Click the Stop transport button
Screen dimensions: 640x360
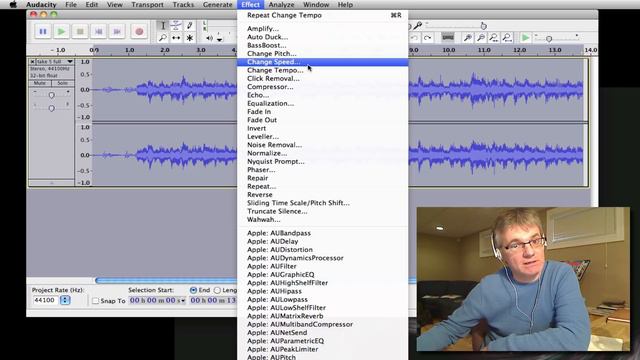point(80,31)
